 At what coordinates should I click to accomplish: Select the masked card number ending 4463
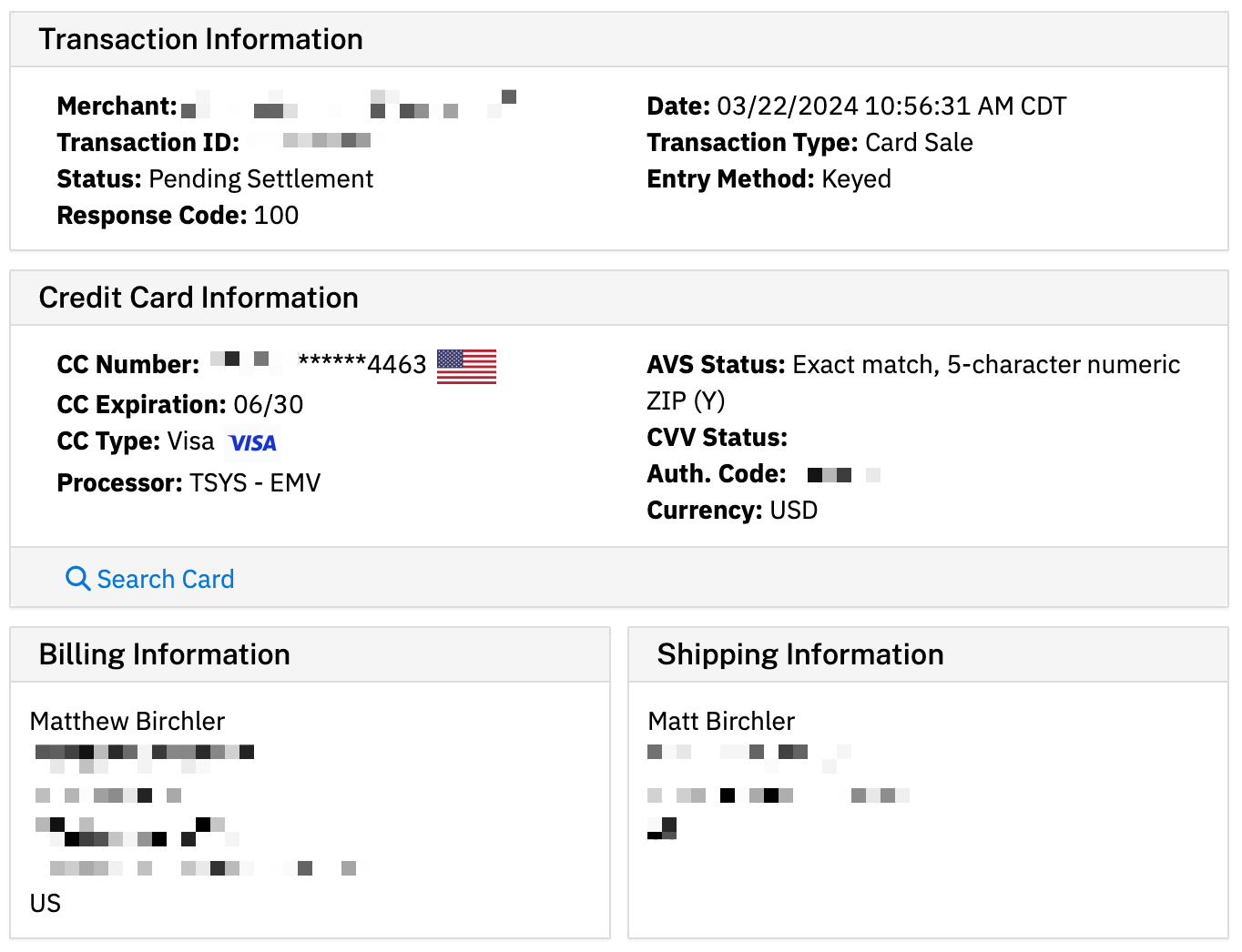click(x=362, y=364)
